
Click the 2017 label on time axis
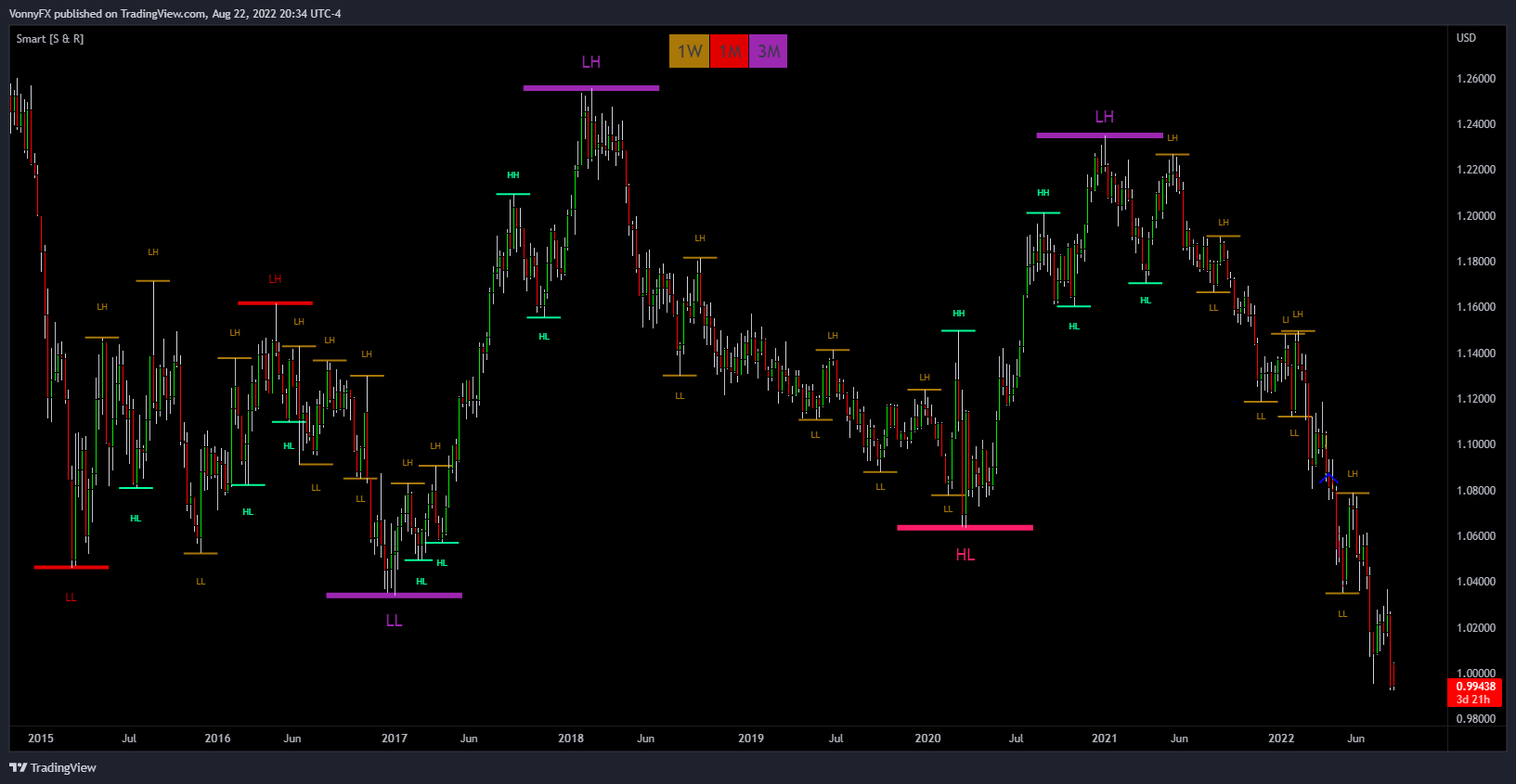pyautogui.click(x=395, y=739)
